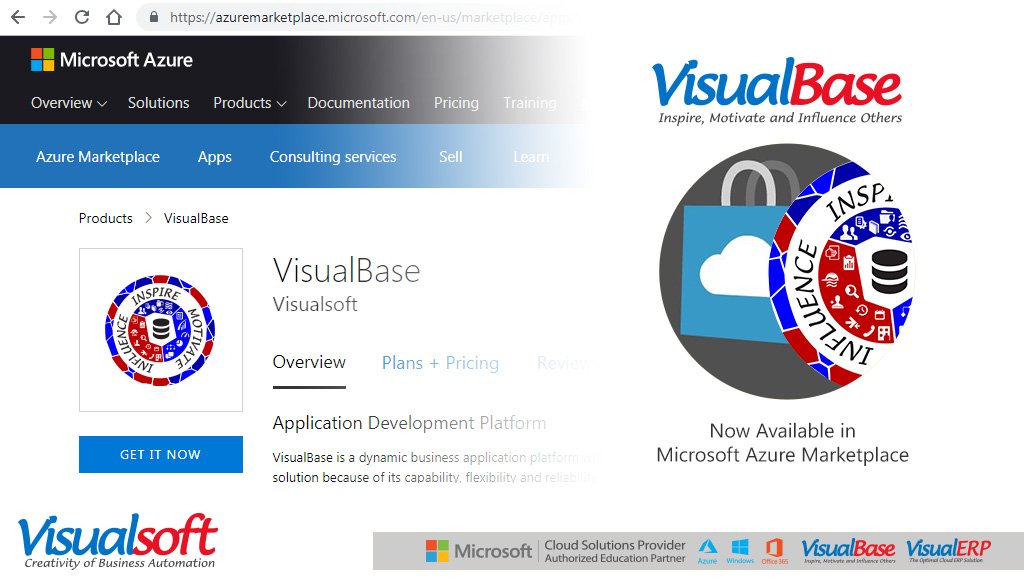This screenshot has width=1024, height=583.
Task: Open Documentation in top navigation
Action: pos(359,102)
